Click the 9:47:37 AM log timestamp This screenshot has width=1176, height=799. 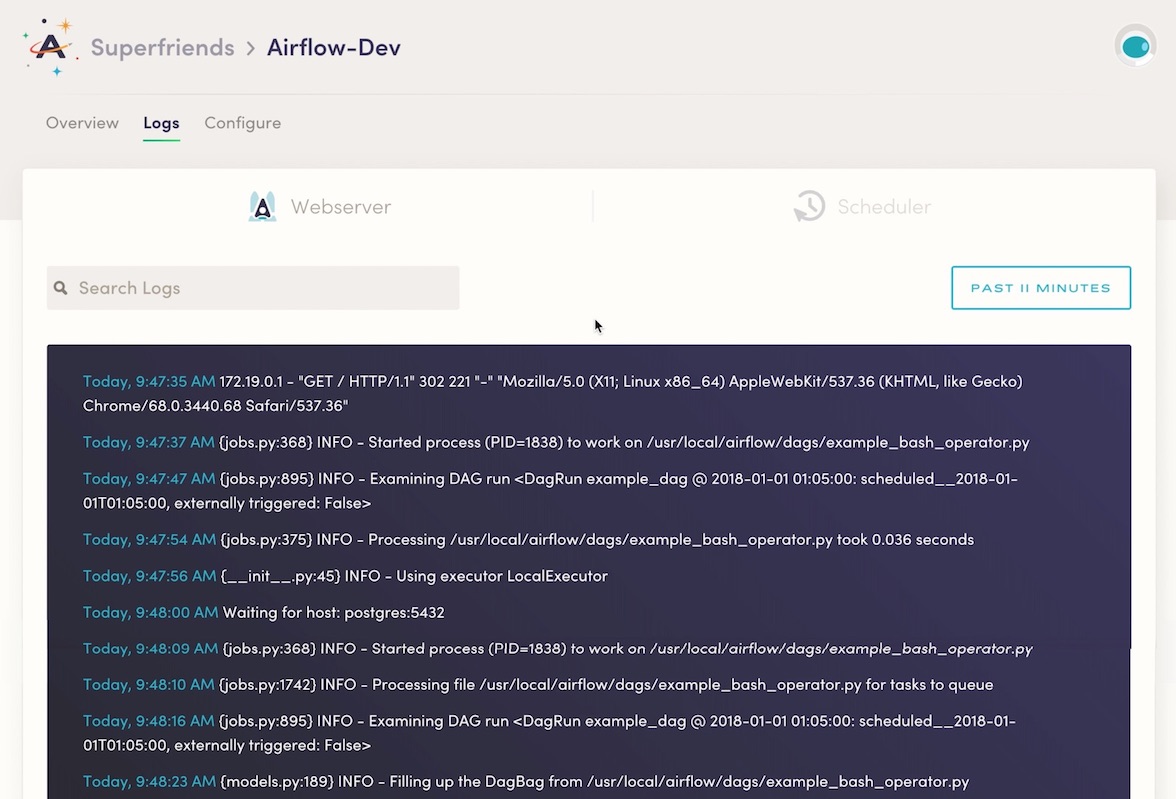pos(148,442)
